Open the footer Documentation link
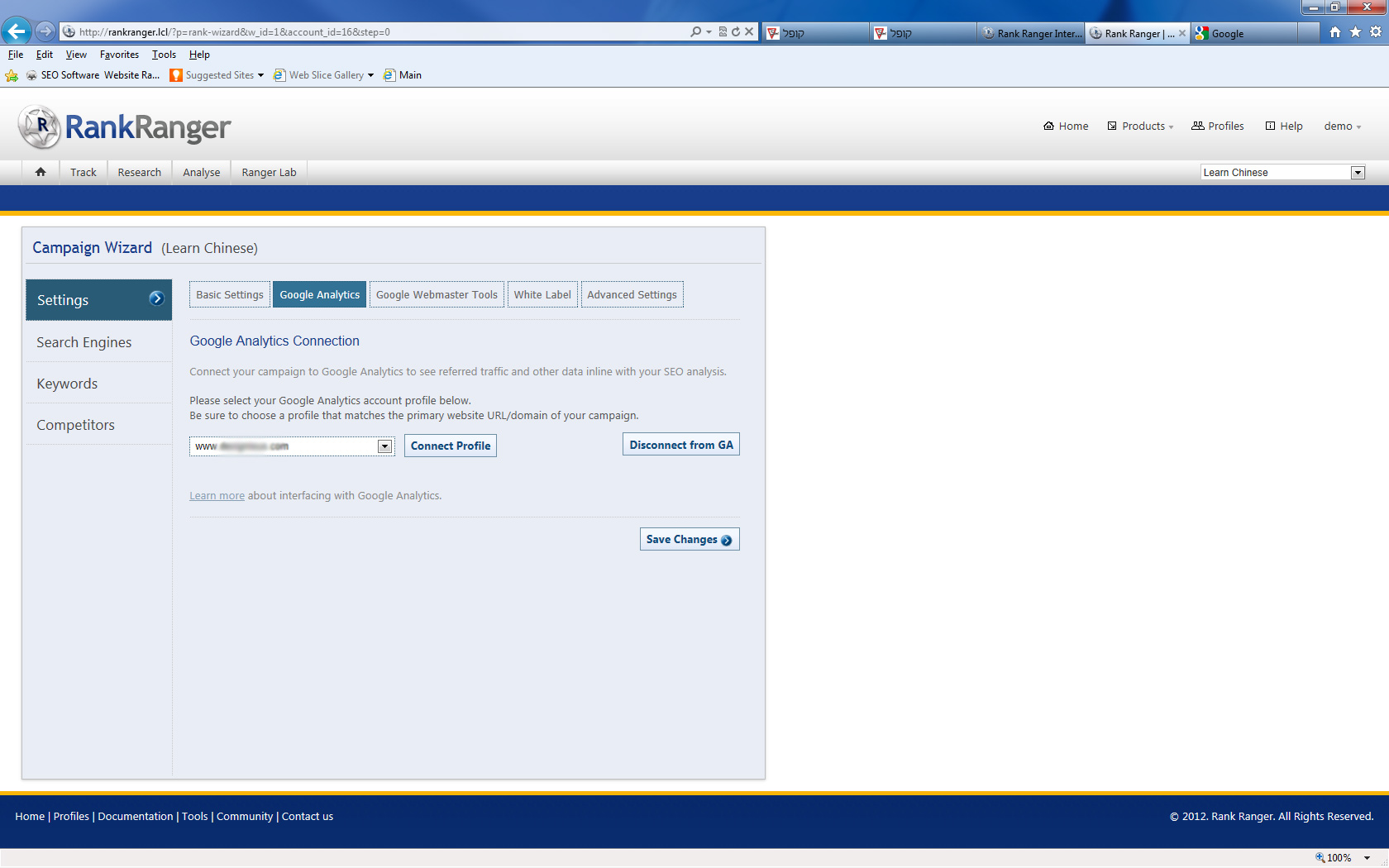The image size is (1389, 868). coord(136,817)
